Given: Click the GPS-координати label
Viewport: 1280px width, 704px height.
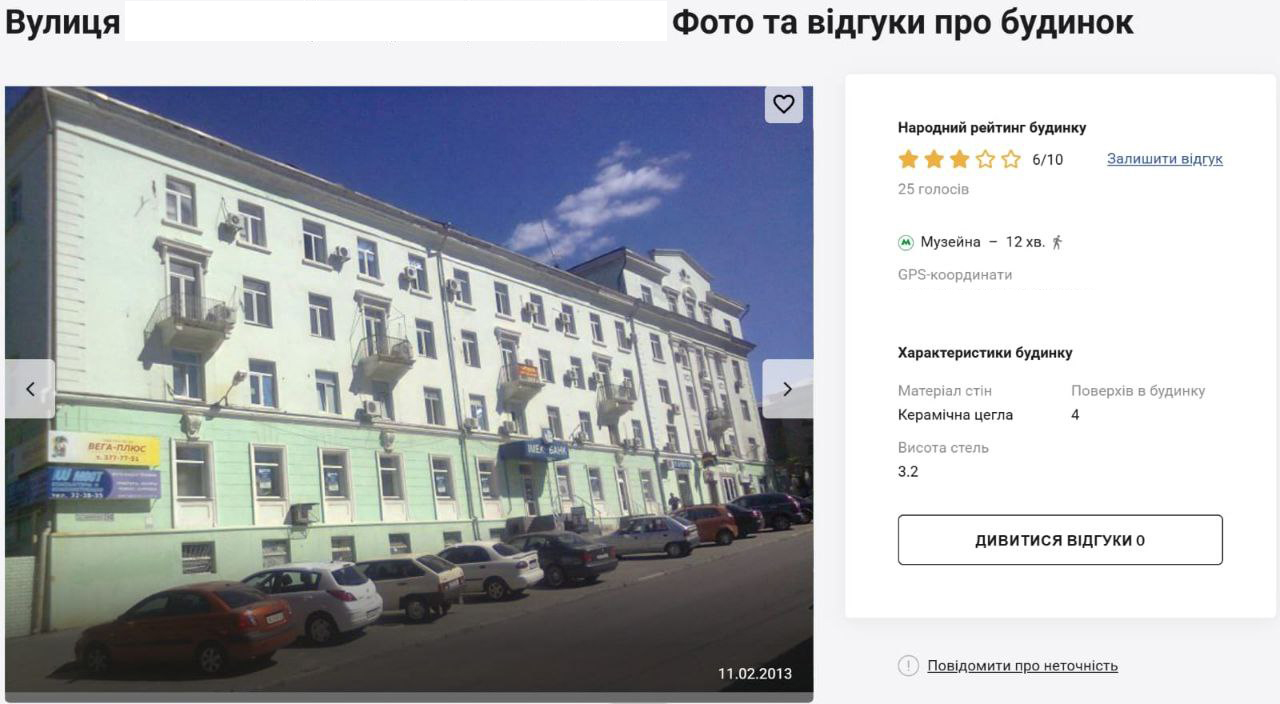Looking at the screenshot, I should click(955, 275).
